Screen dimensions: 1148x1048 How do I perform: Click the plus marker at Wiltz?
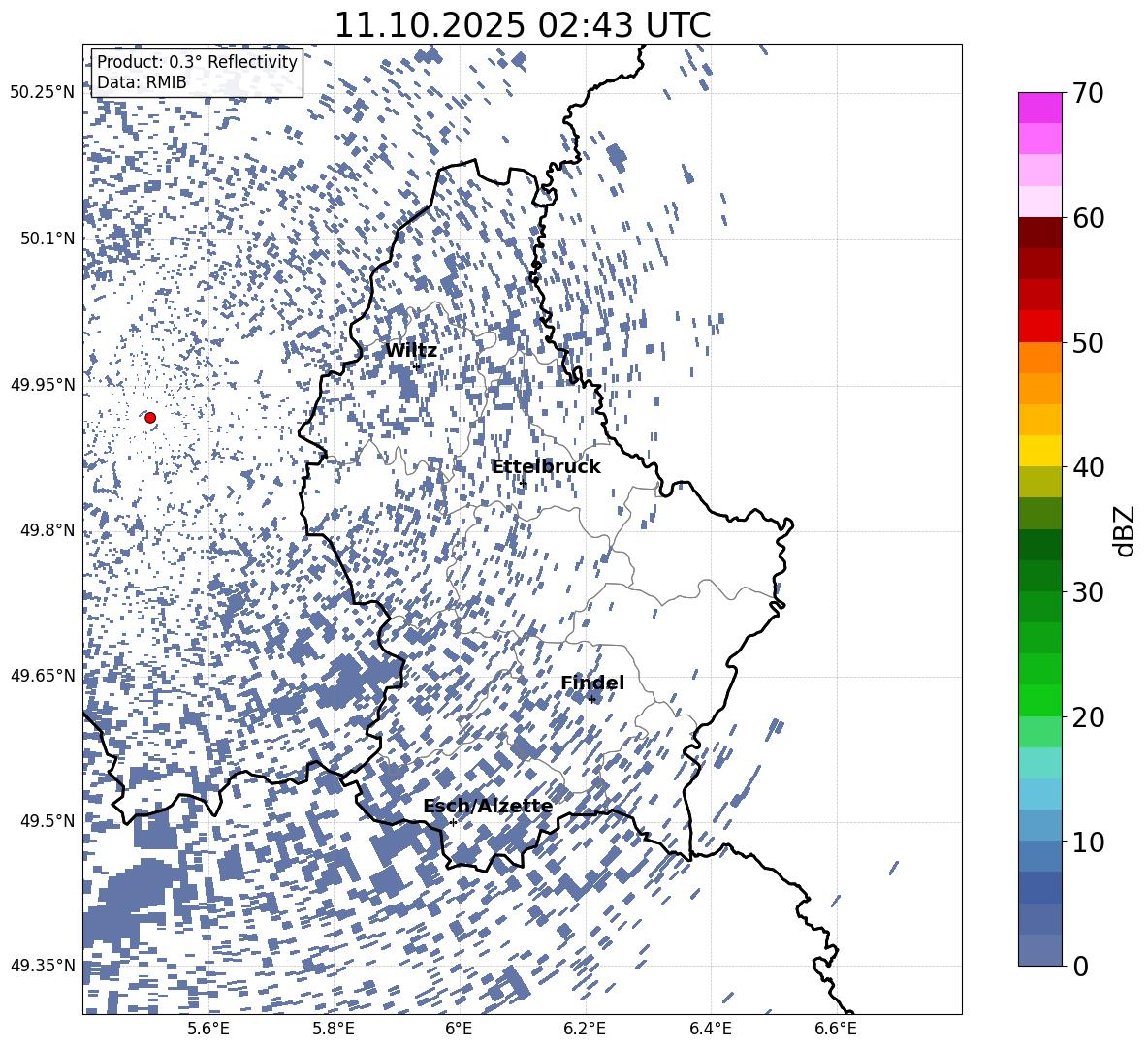[x=417, y=365]
